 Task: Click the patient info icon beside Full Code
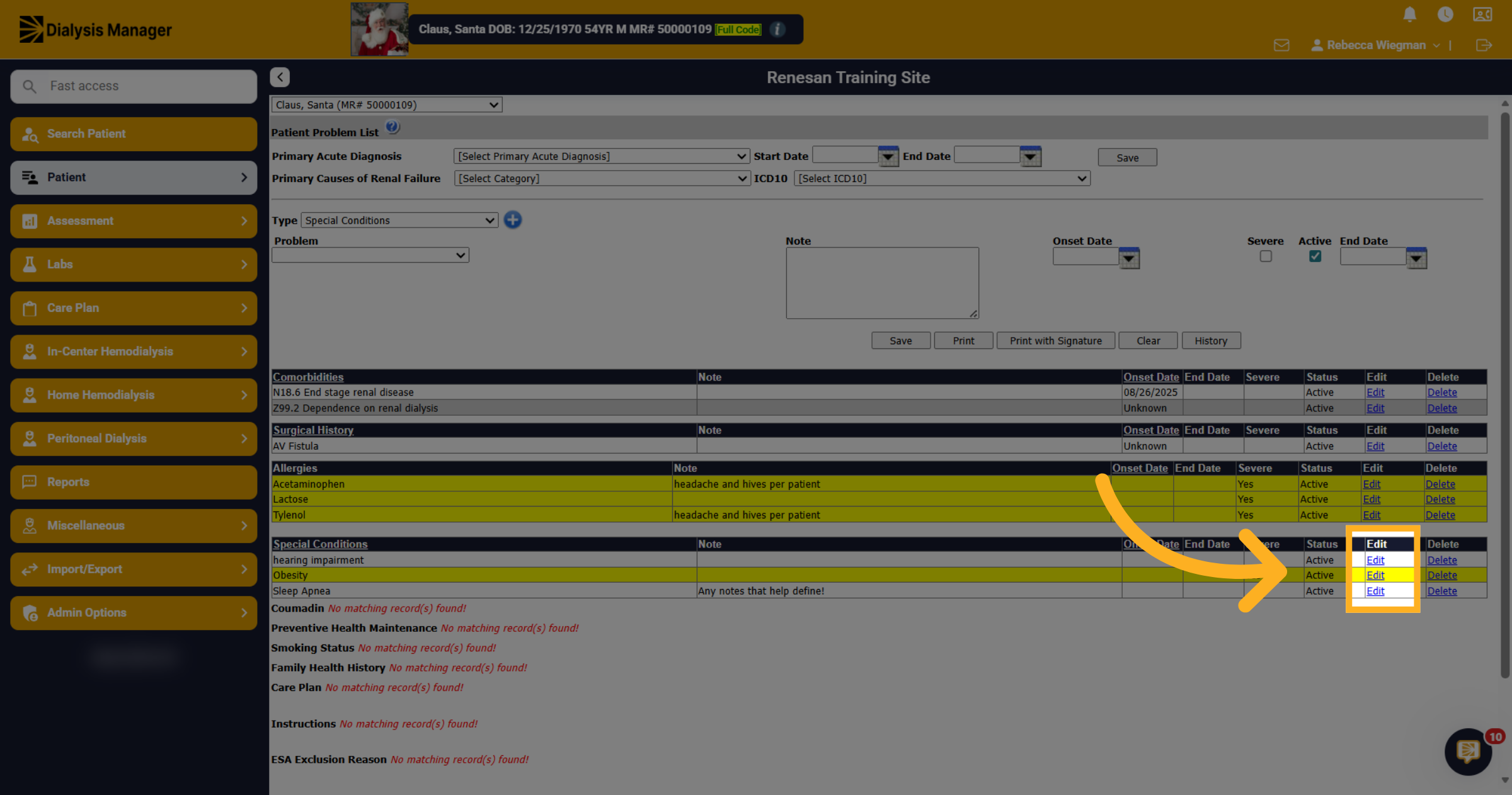pyautogui.click(x=777, y=30)
